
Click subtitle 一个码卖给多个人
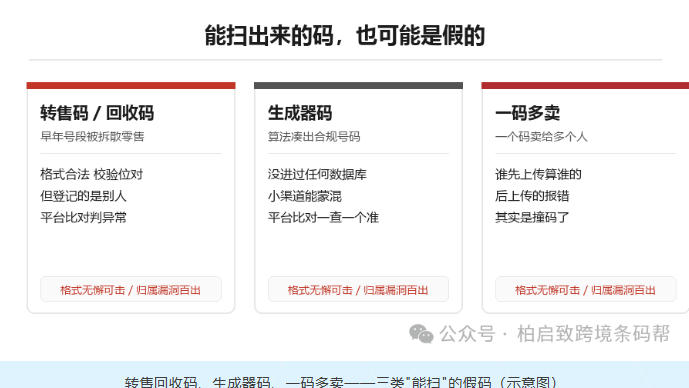click(541, 137)
